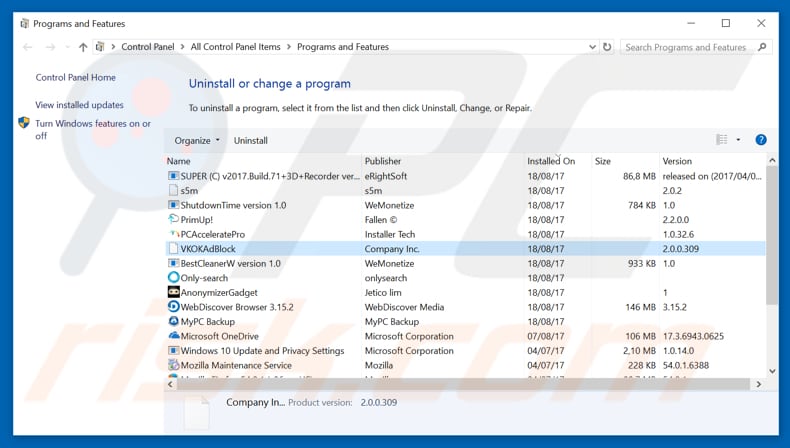Click the ShutdownTime program icon
The width and height of the screenshot is (790, 448).
click(173, 205)
